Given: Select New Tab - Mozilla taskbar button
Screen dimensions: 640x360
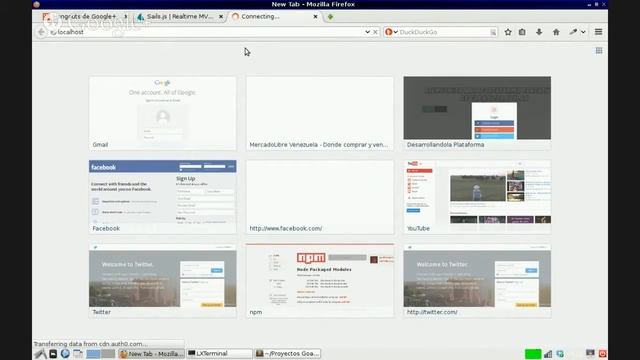Looking at the screenshot, I should (x=151, y=353).
